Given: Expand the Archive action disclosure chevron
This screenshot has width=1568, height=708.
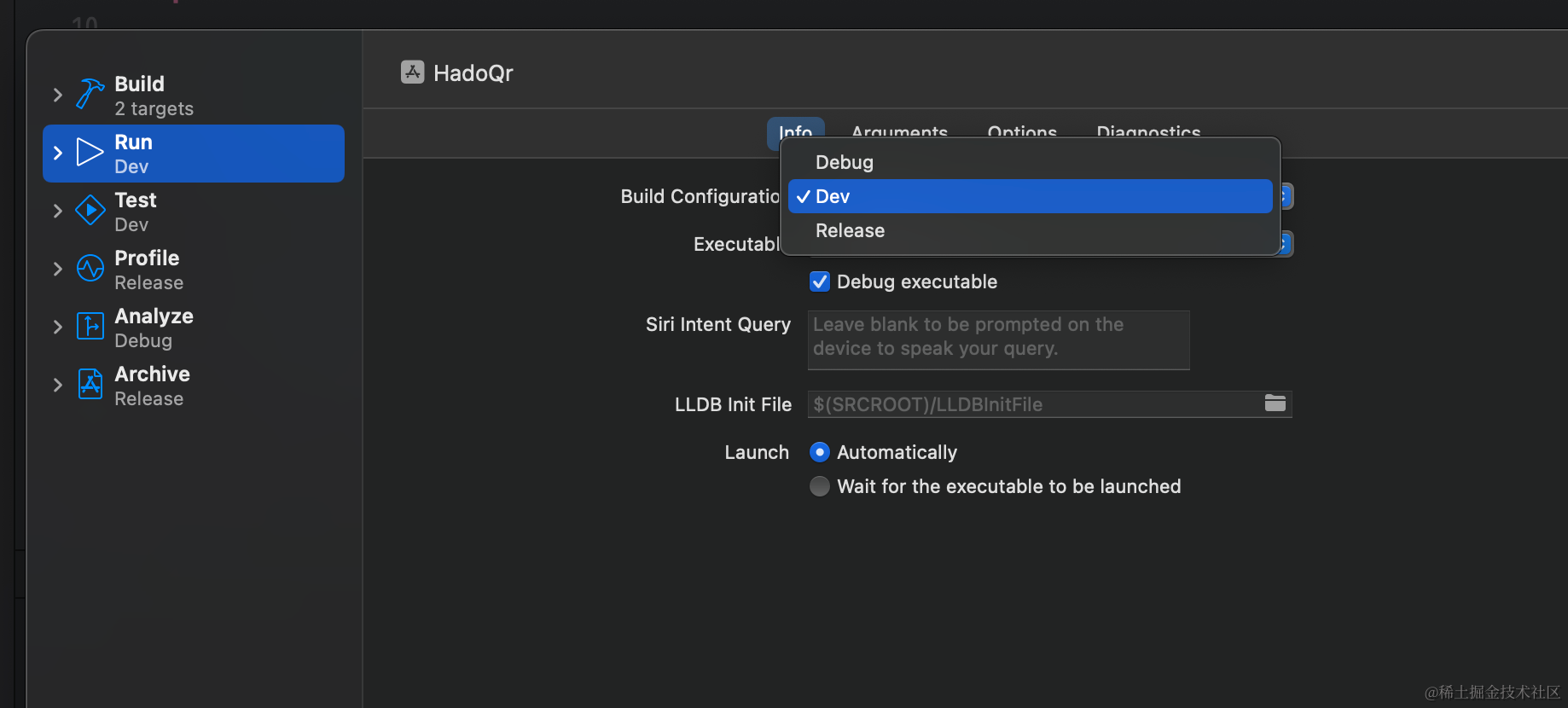Looking at the screenshot, I should [58, 385].
